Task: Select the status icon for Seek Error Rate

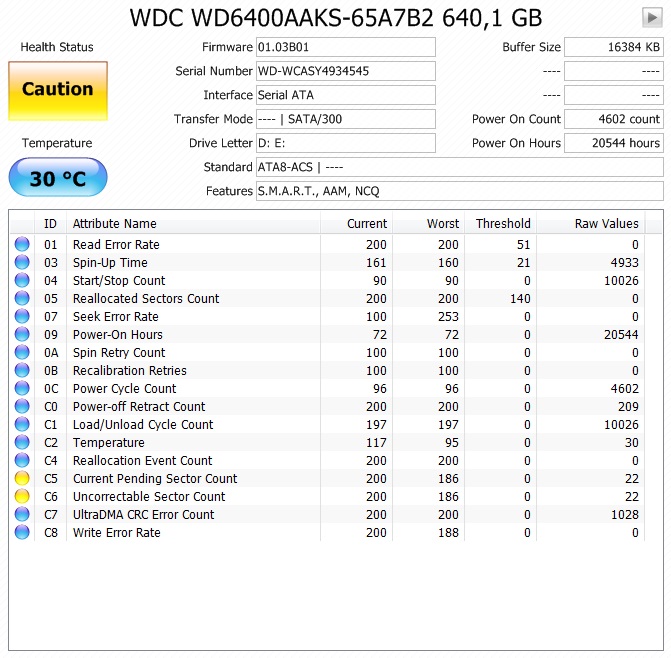Action: [22, 316]
